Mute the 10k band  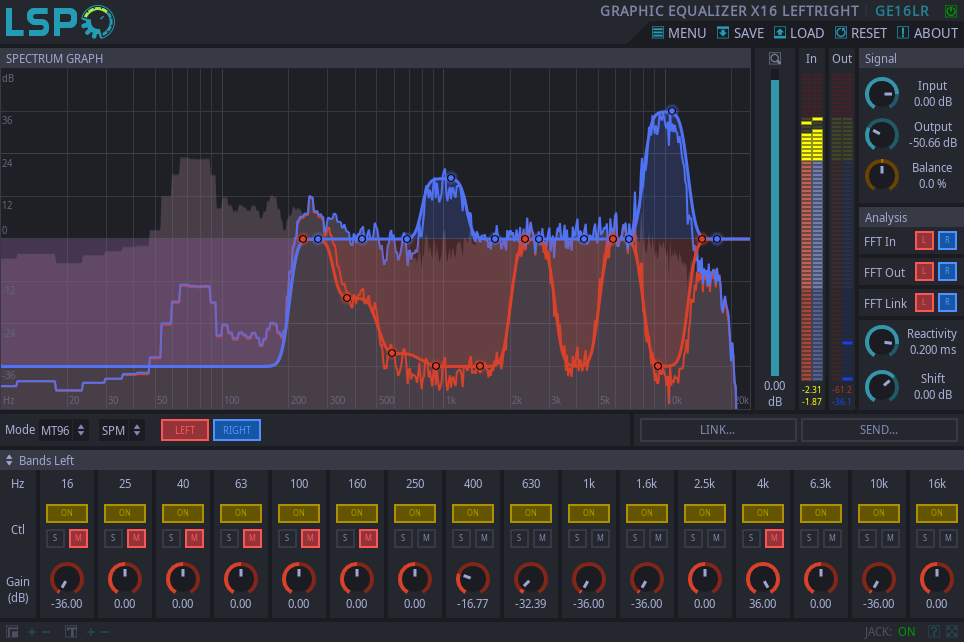(x=890, y=538)
